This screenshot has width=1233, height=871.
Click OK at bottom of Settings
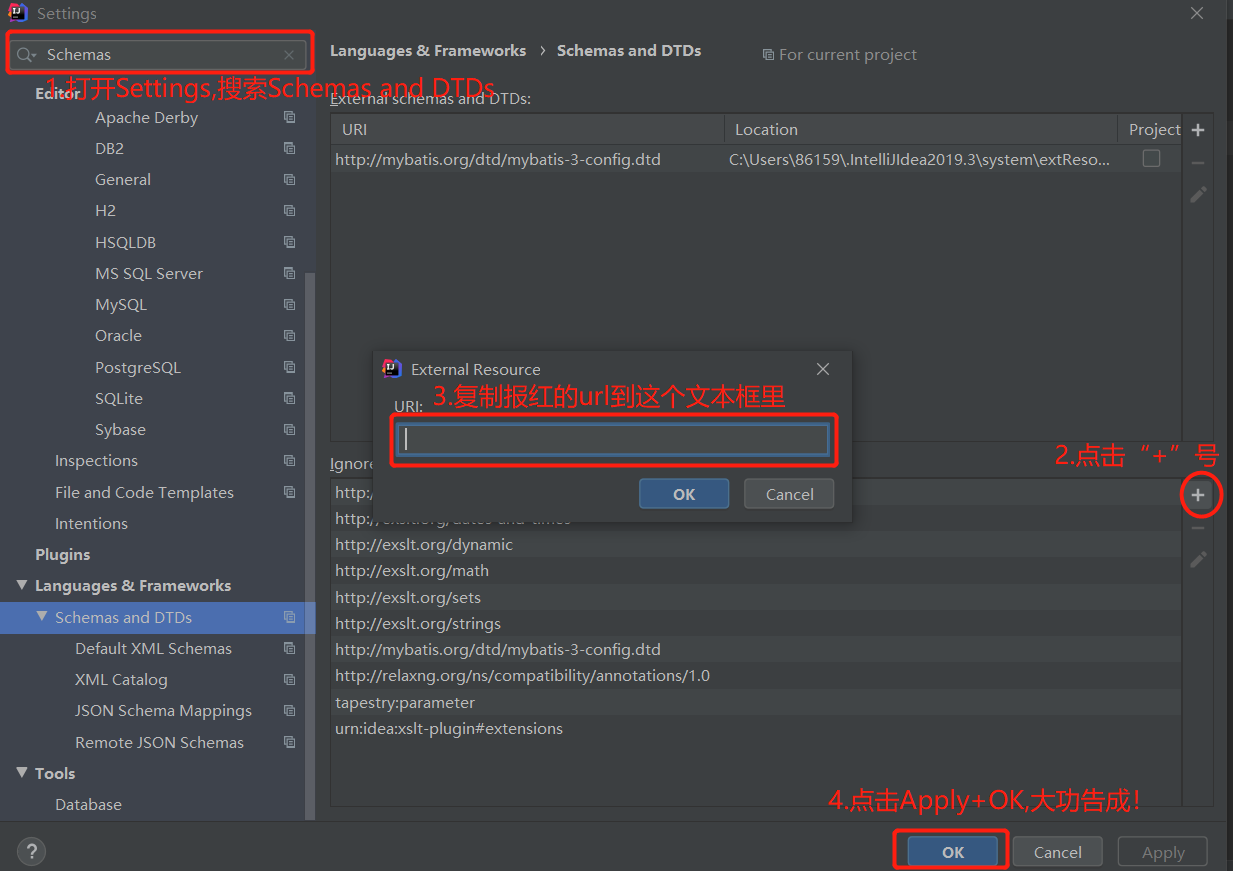tap(953, 852)
